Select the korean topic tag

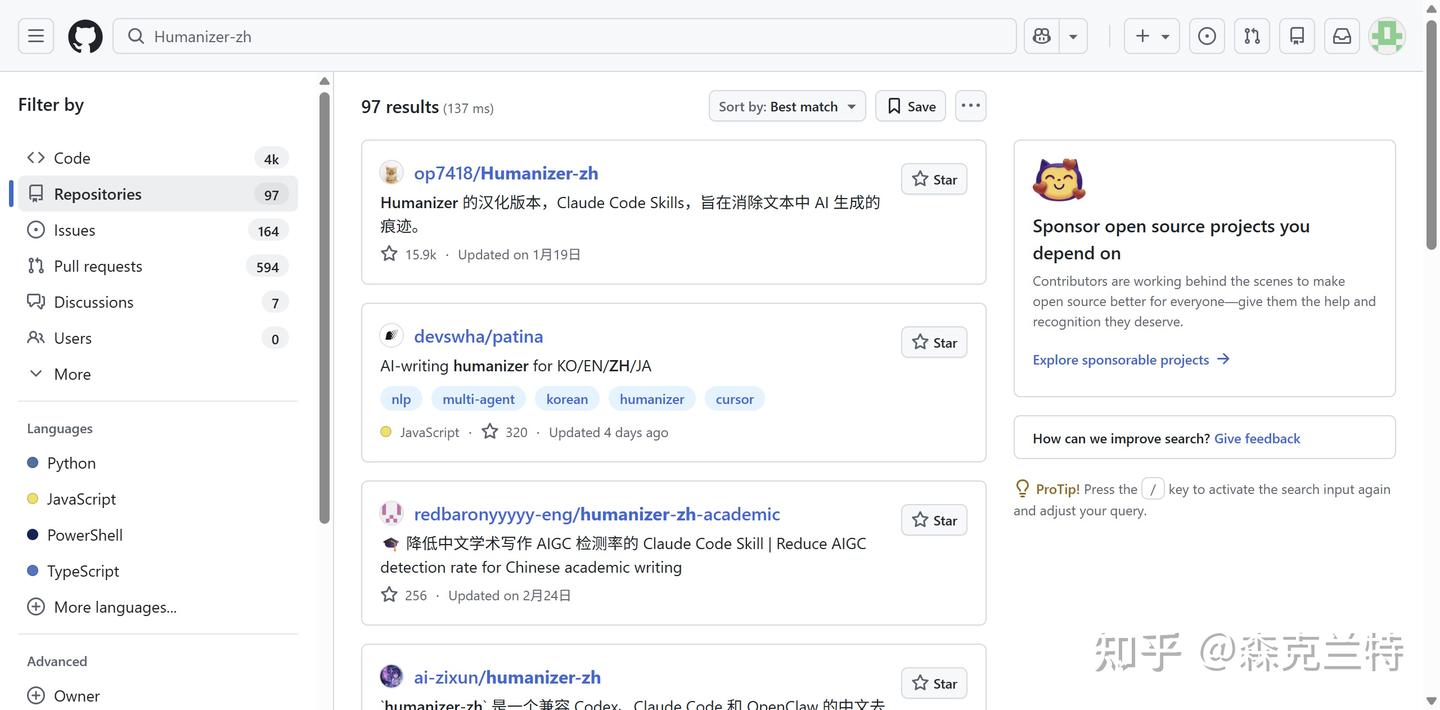point(567,399)
